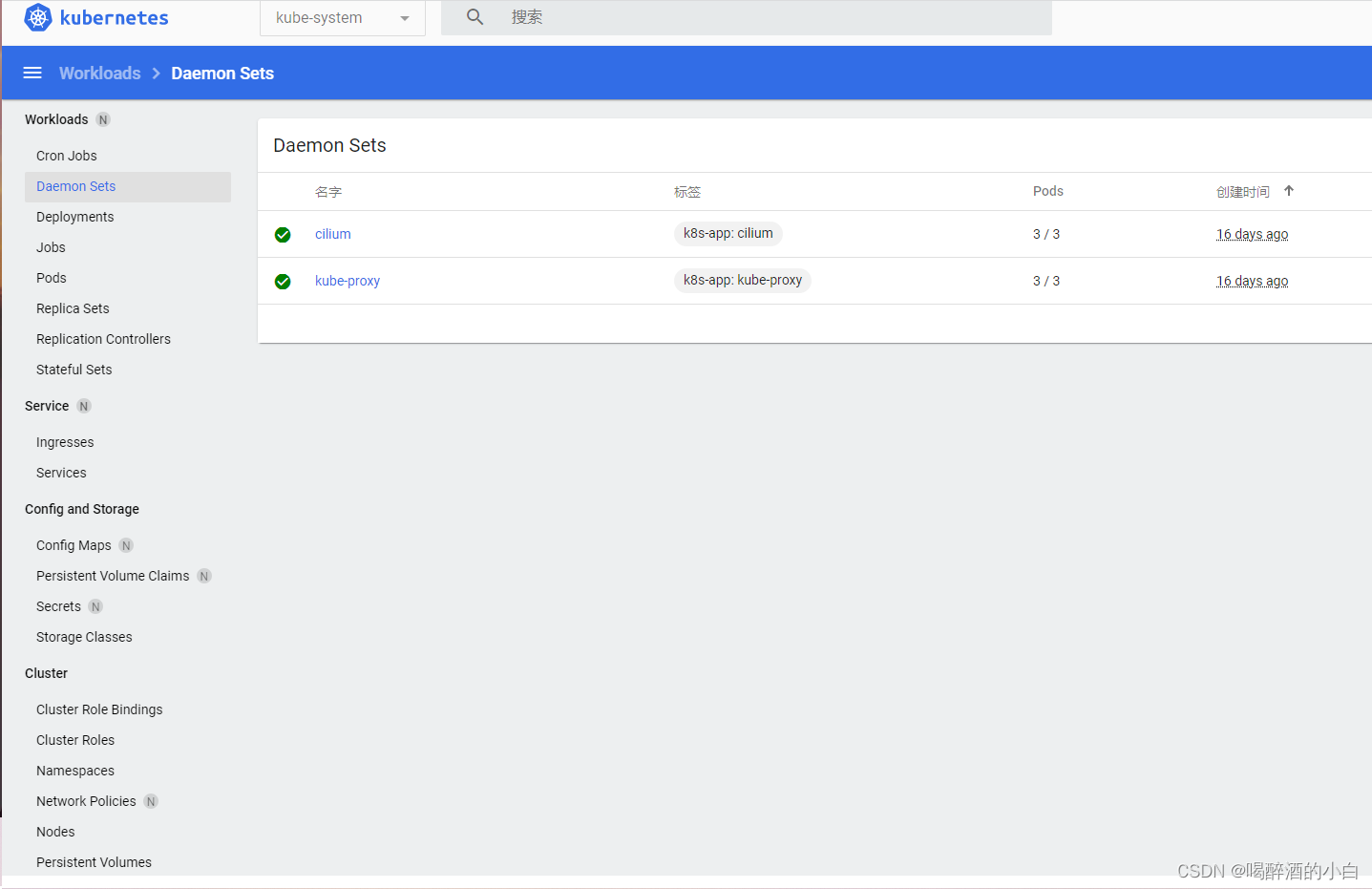Select Replication Controllers in sidebar
The image size is (1372, 889).
(x=103, y=339)
